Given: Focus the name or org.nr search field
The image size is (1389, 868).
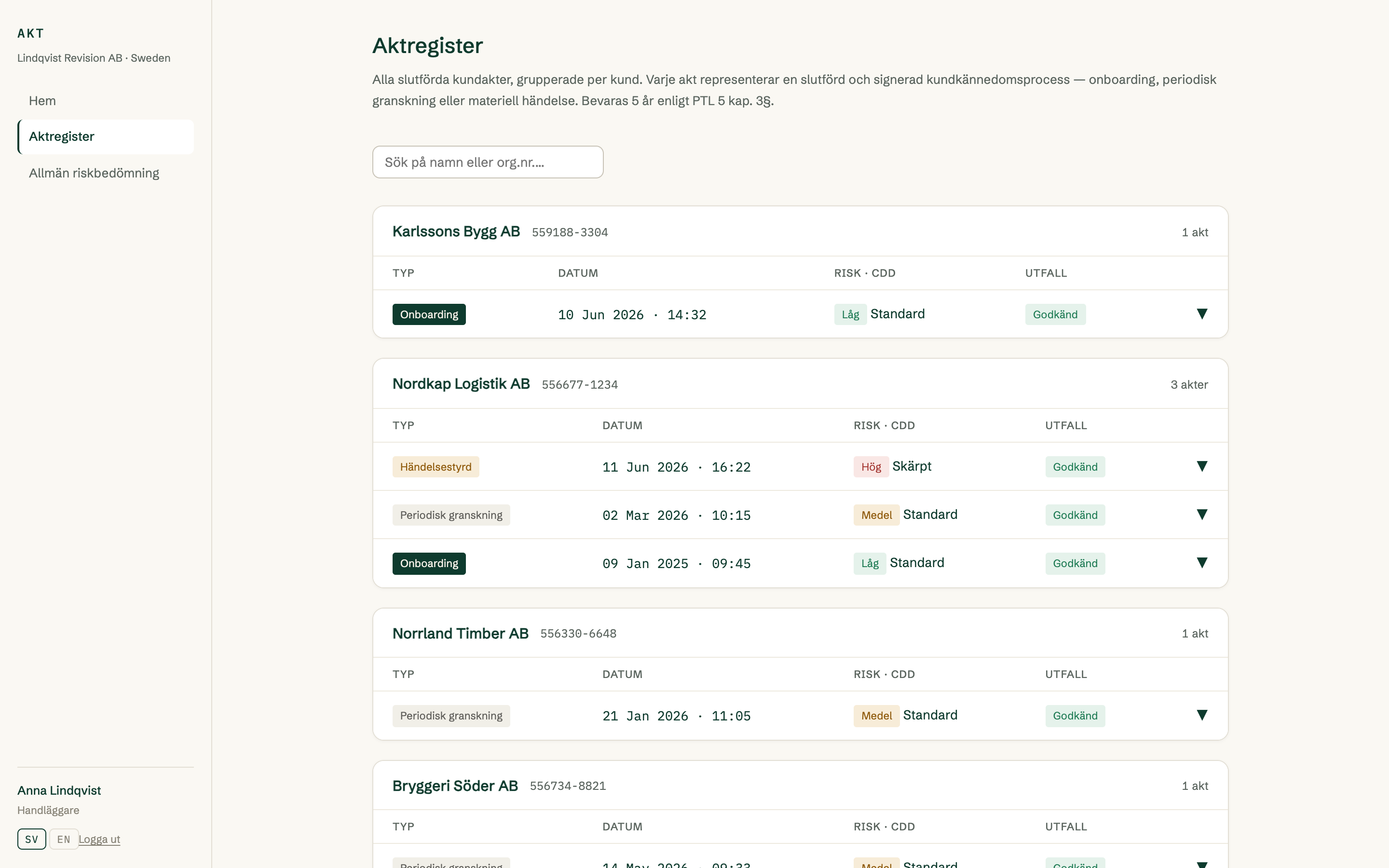Looking at the screenshot, I should pyautogui.click(x=488, y=162).
